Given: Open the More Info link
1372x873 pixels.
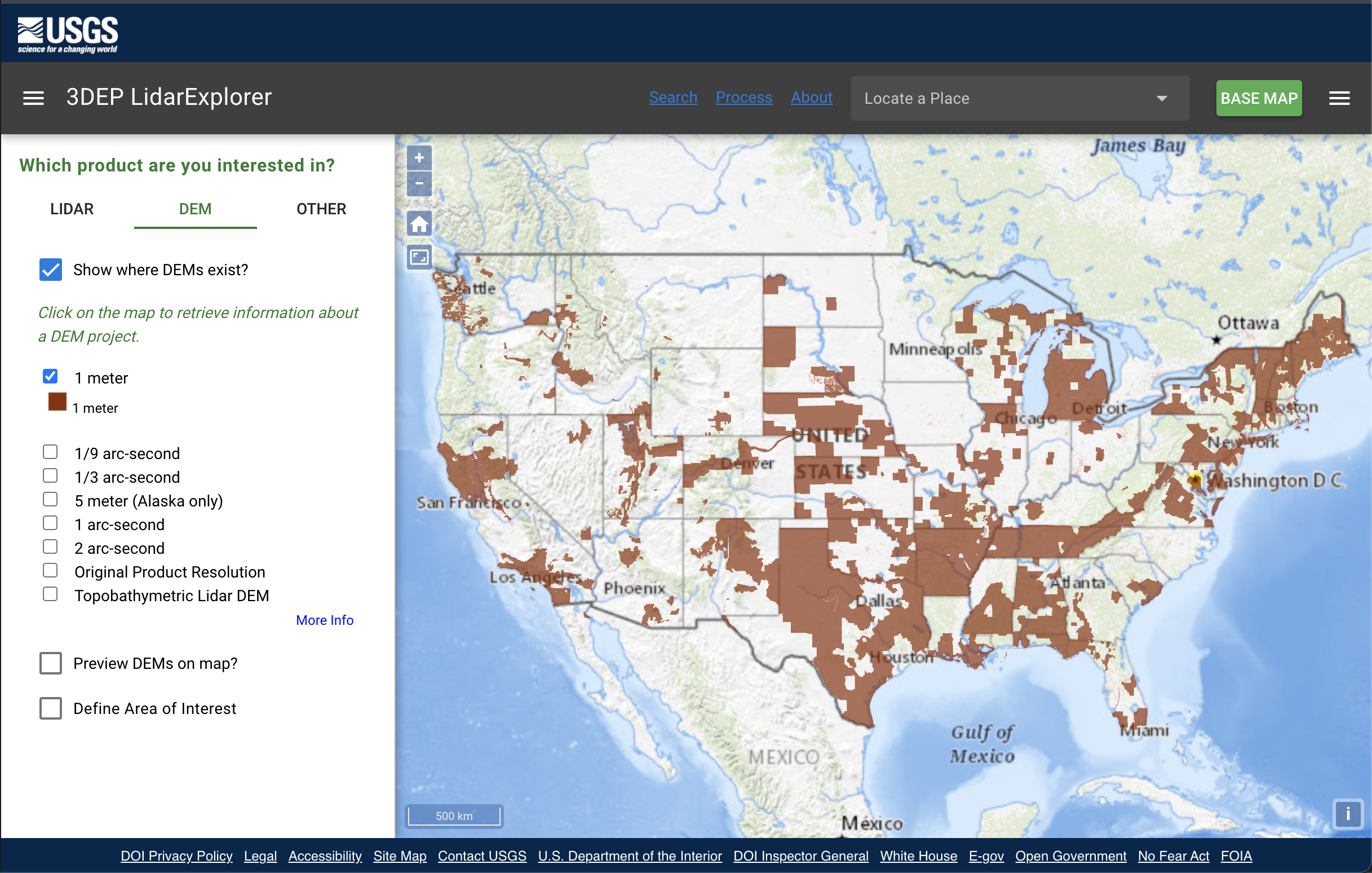Looking at the screenshot, I should tap(324, 620).
